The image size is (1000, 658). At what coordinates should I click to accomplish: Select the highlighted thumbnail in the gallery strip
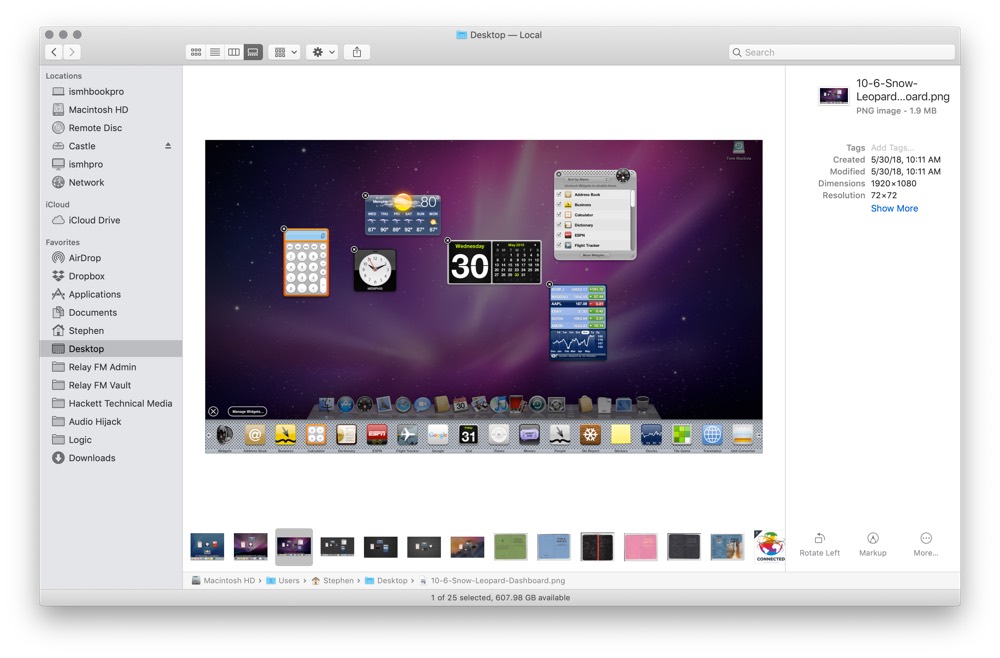point(294,546)
